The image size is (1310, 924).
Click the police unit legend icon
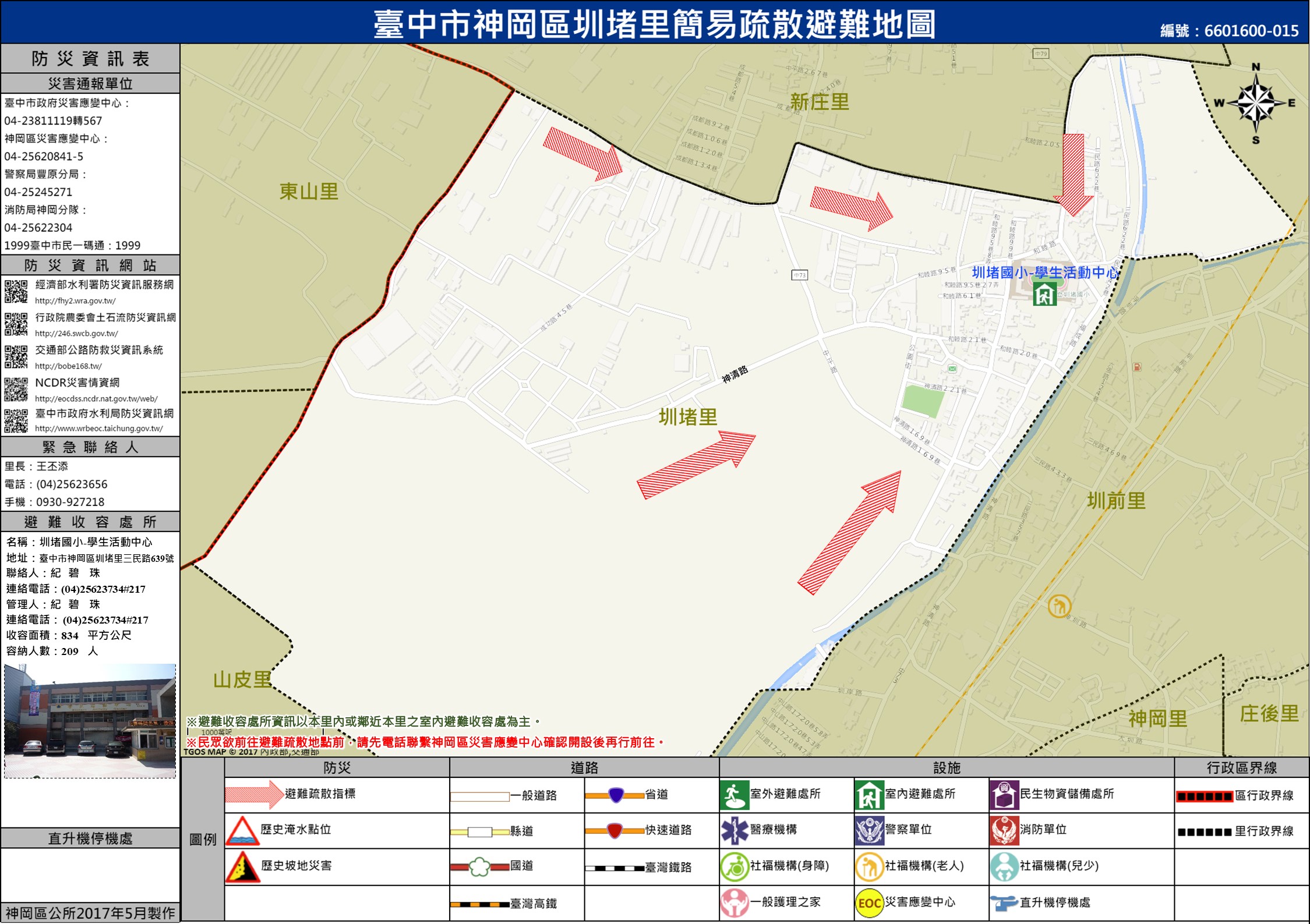click(869, 830)
